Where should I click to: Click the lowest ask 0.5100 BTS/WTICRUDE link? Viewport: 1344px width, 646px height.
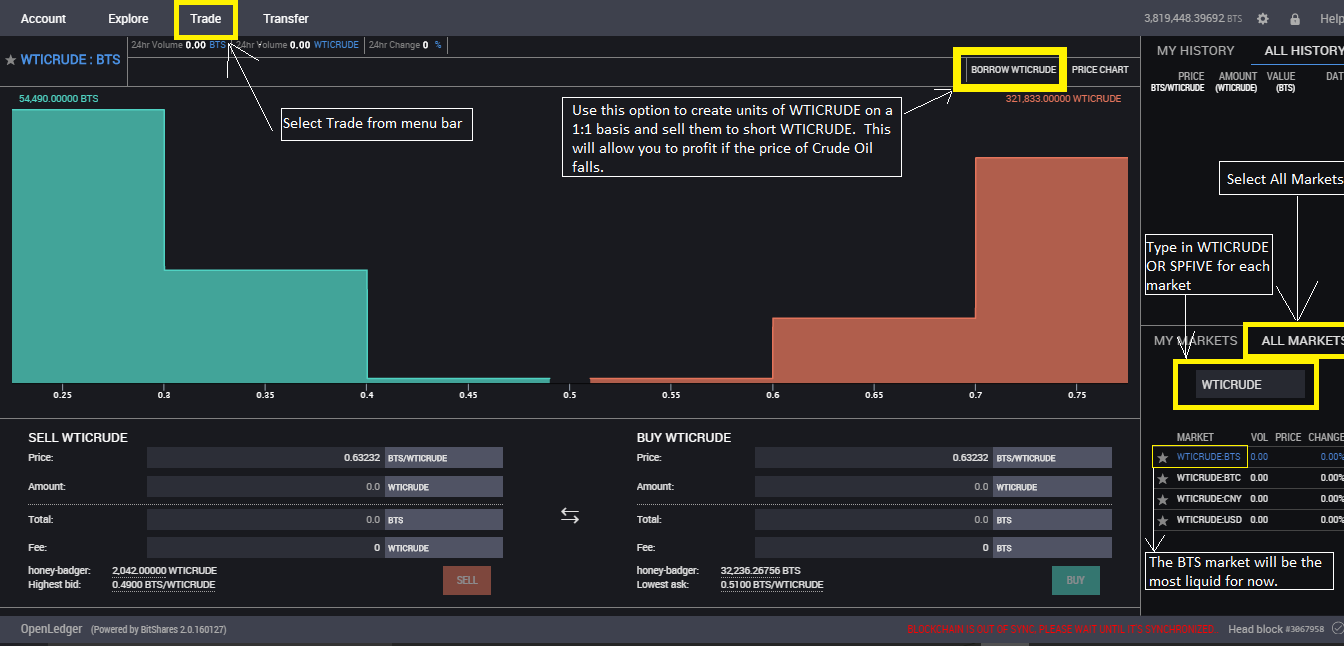[772, 584]
